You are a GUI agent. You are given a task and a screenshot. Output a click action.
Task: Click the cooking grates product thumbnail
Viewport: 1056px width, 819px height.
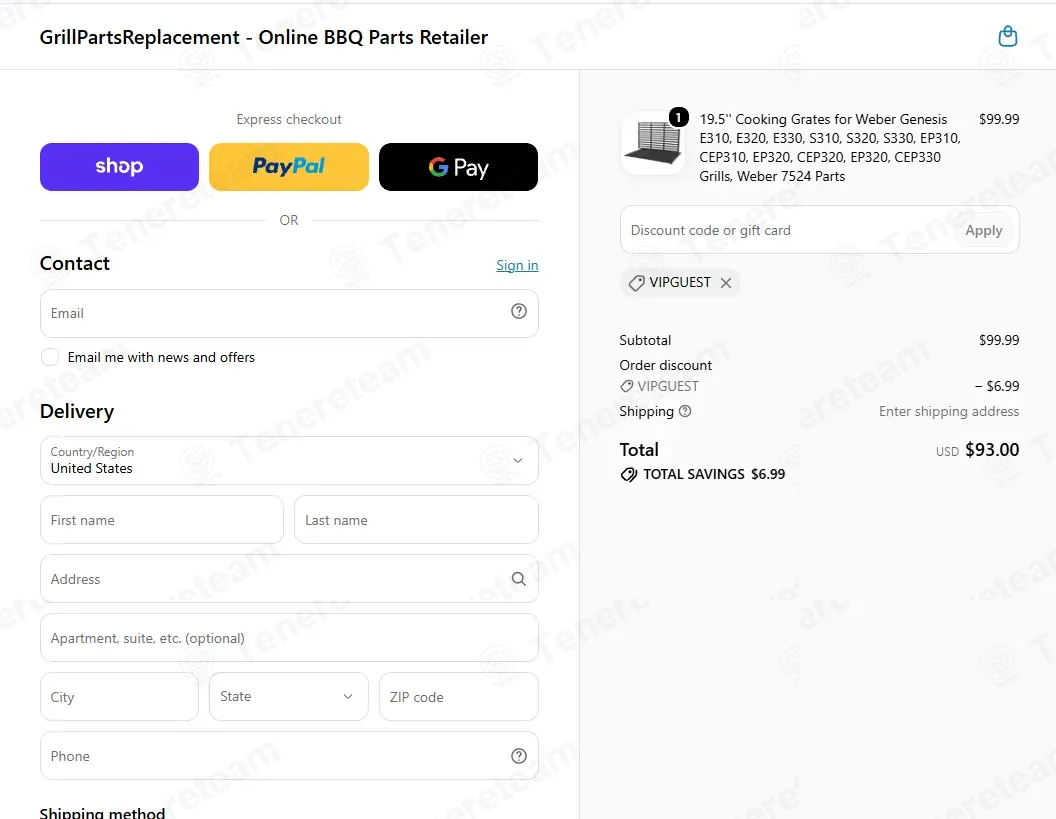[x=653, y=143]
